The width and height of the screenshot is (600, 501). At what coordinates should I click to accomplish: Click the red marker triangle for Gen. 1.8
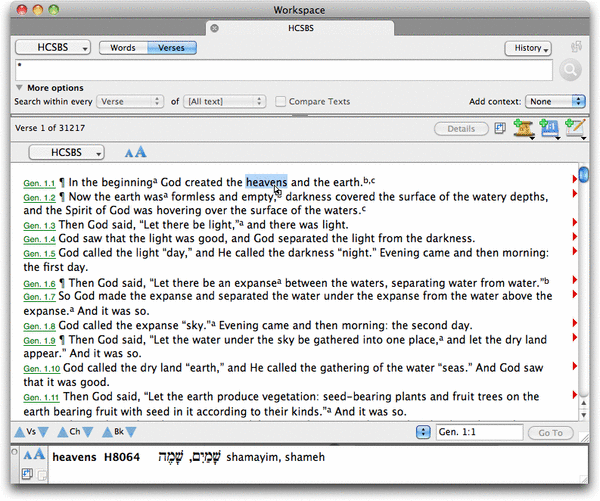pos(574,323)
